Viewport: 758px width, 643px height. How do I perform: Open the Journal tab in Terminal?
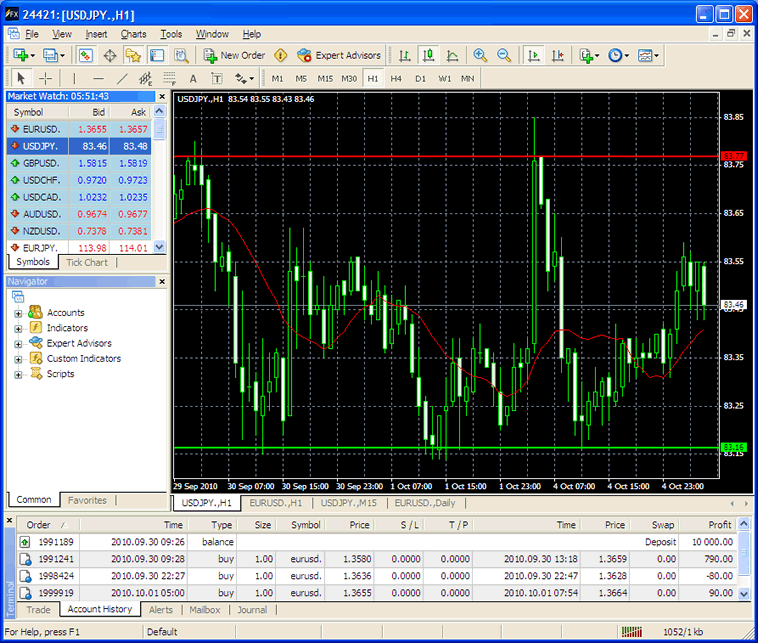tap(252, 610)
